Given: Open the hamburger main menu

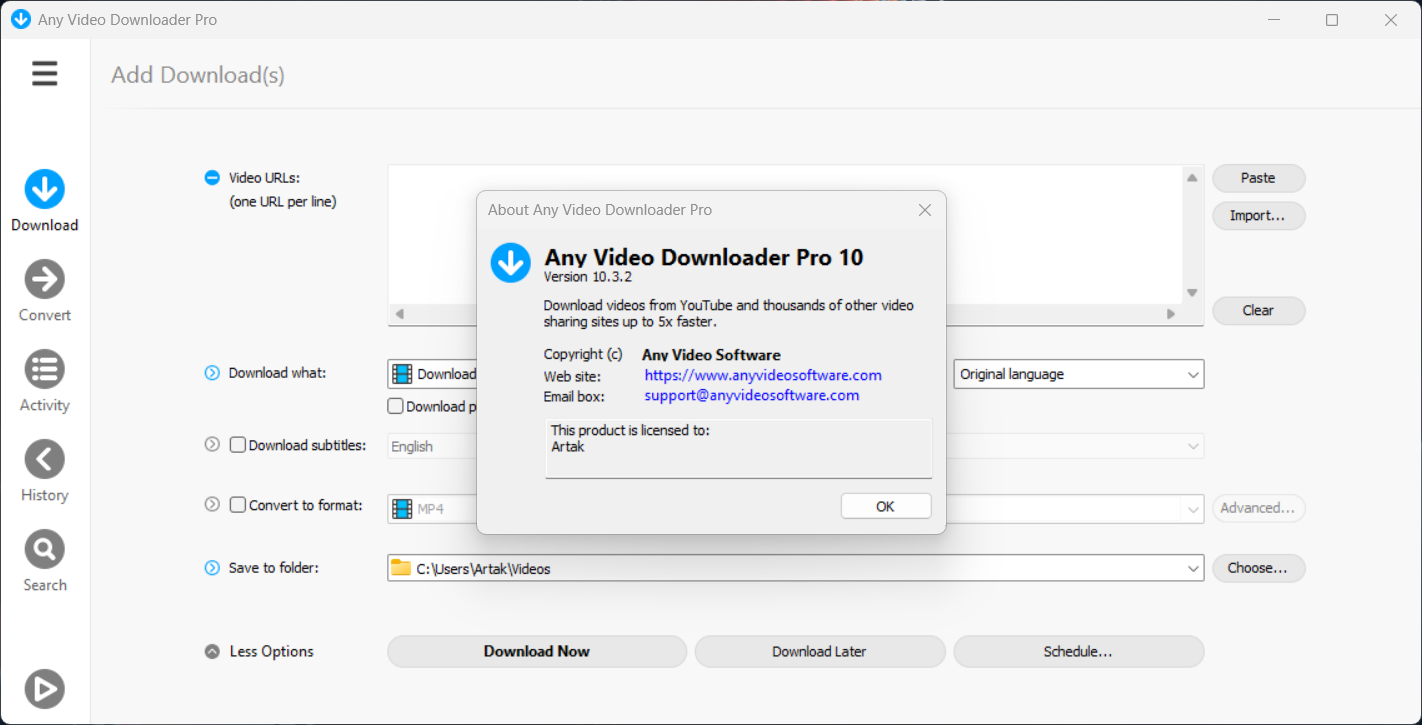Looking at the screenshot, I should click(x=45, y=73).
